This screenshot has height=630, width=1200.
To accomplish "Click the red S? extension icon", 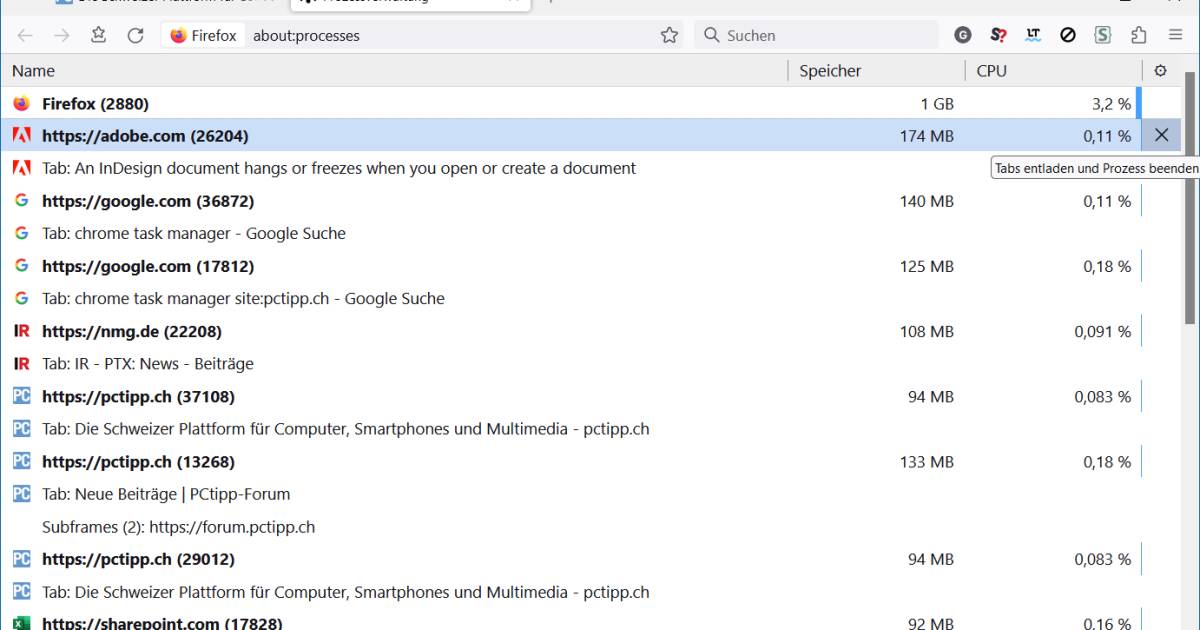I will [998, 35].
